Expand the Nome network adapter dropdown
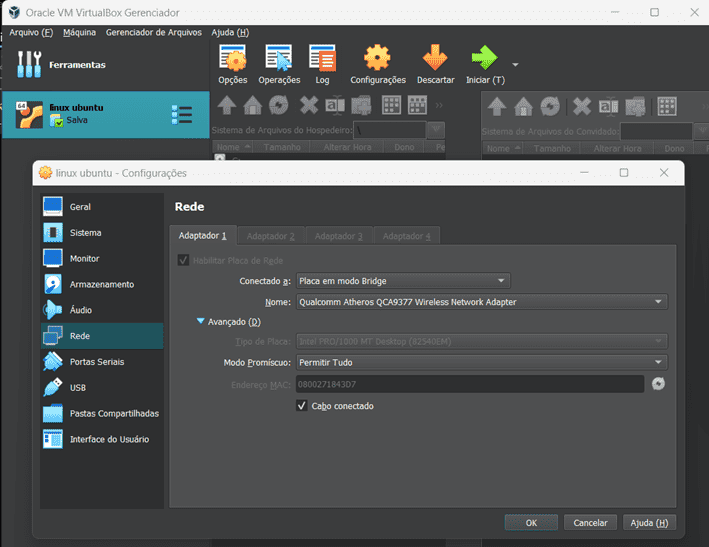709x547 pixels. coord(481,301)
